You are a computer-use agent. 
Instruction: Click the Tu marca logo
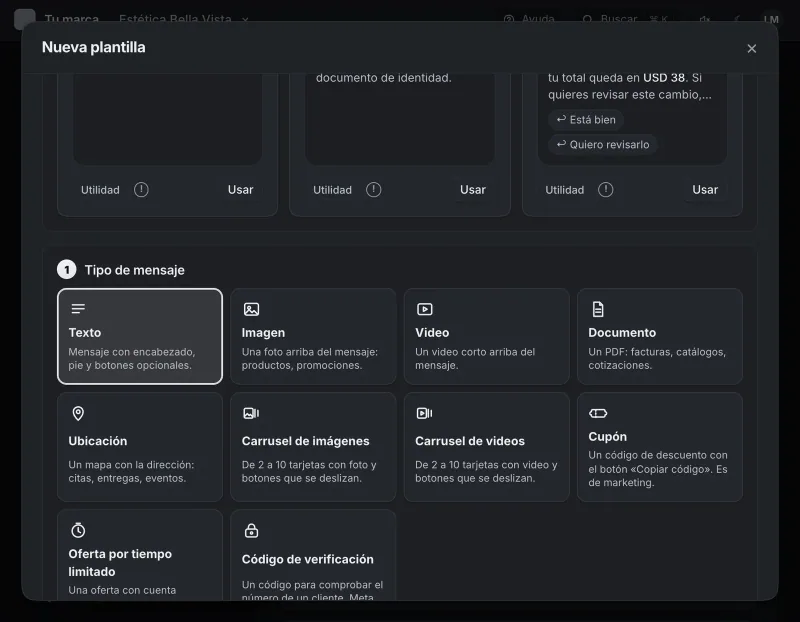24,19
